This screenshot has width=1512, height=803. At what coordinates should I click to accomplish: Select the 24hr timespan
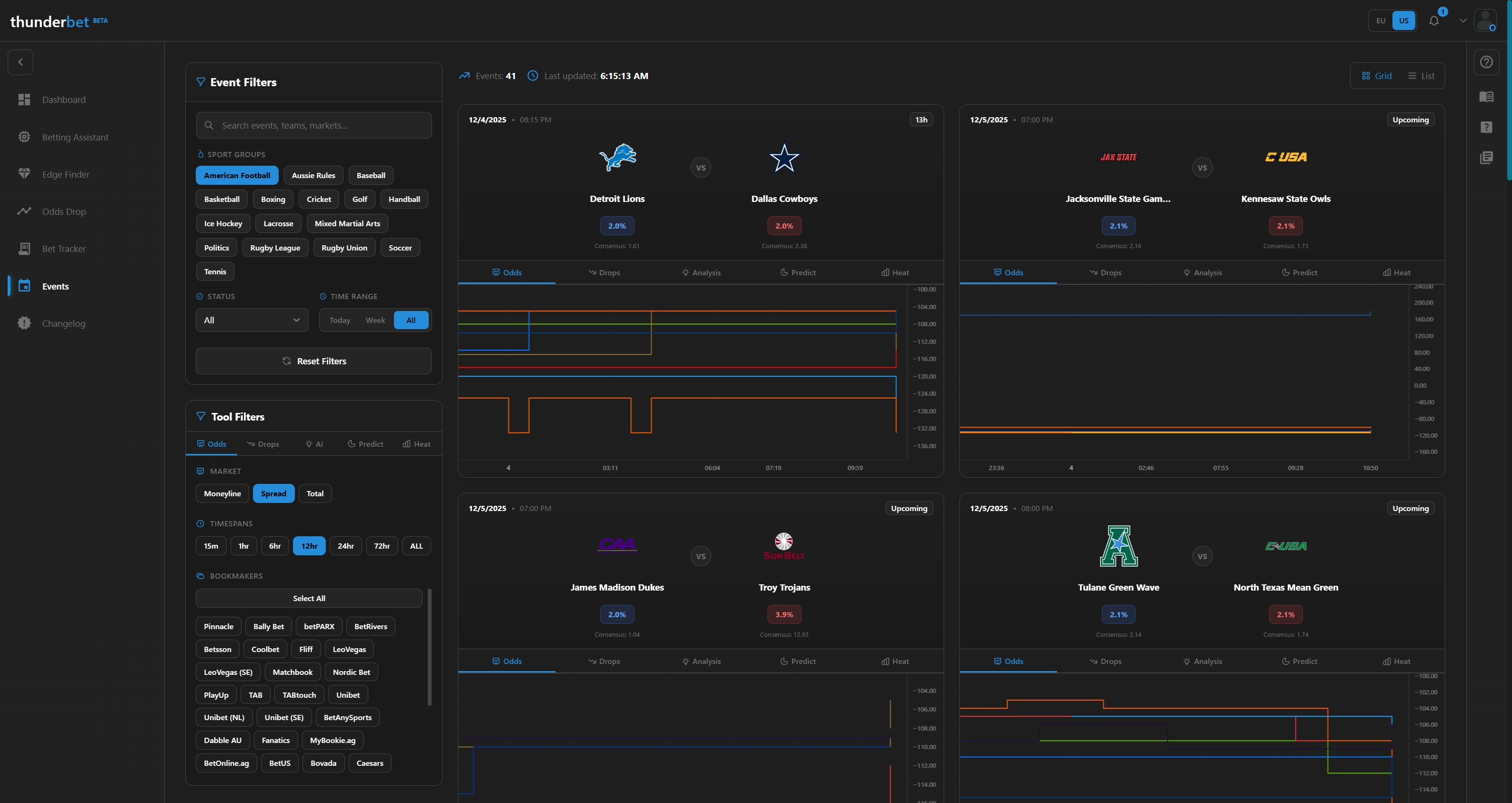(346, 545)
